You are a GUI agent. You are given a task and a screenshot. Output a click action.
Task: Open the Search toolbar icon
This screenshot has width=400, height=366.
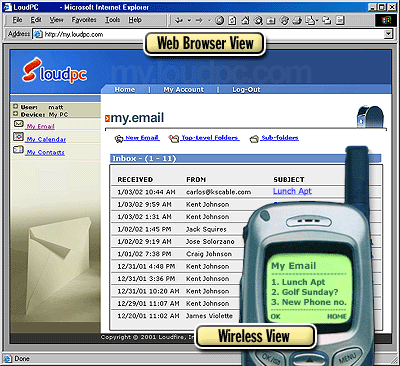(258, 21)
